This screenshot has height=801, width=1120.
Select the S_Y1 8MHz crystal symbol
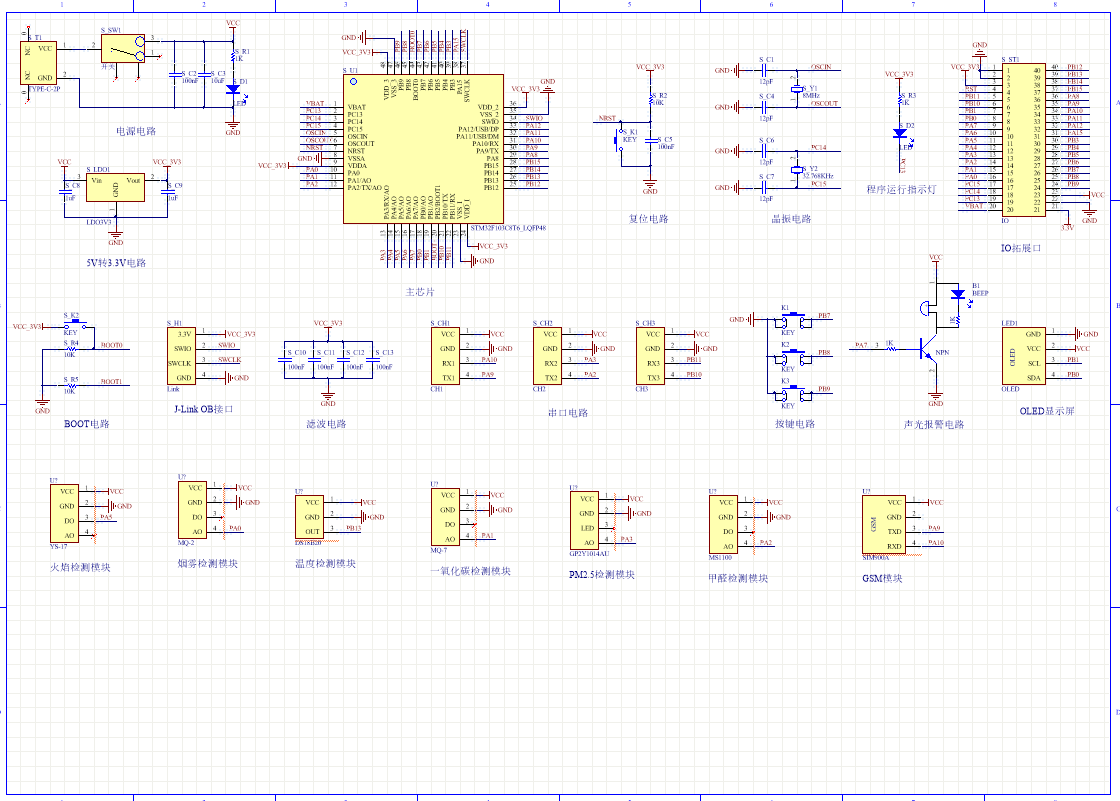click(796, 90)
